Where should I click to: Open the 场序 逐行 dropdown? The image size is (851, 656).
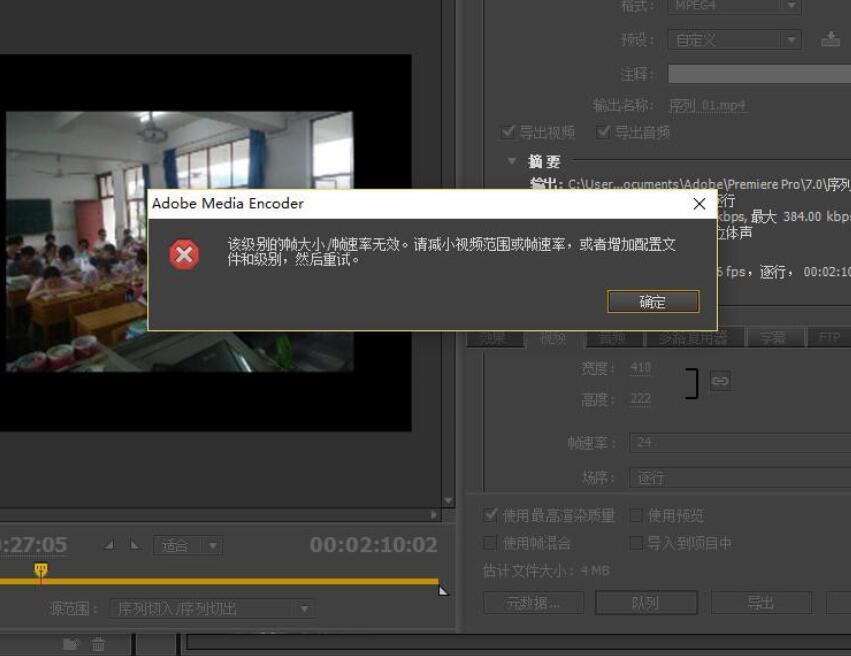(x=740, y=478)
